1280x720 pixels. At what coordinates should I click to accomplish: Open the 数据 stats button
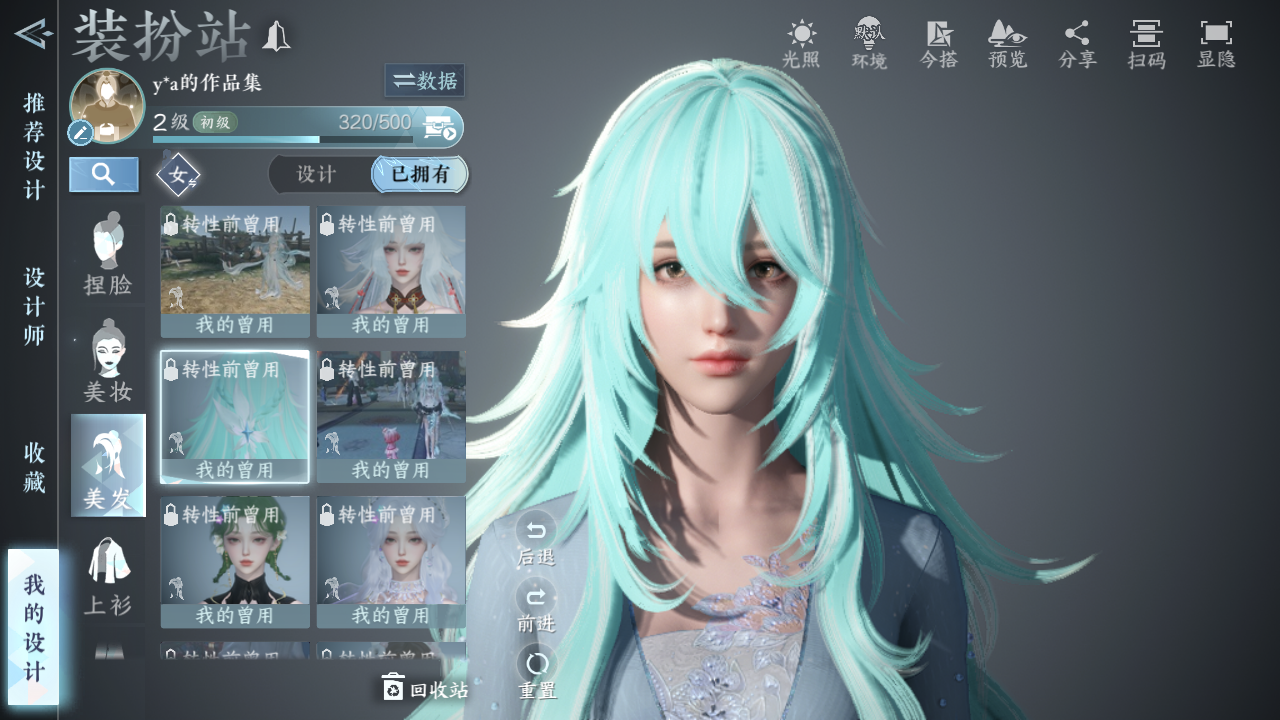point(424,81)
